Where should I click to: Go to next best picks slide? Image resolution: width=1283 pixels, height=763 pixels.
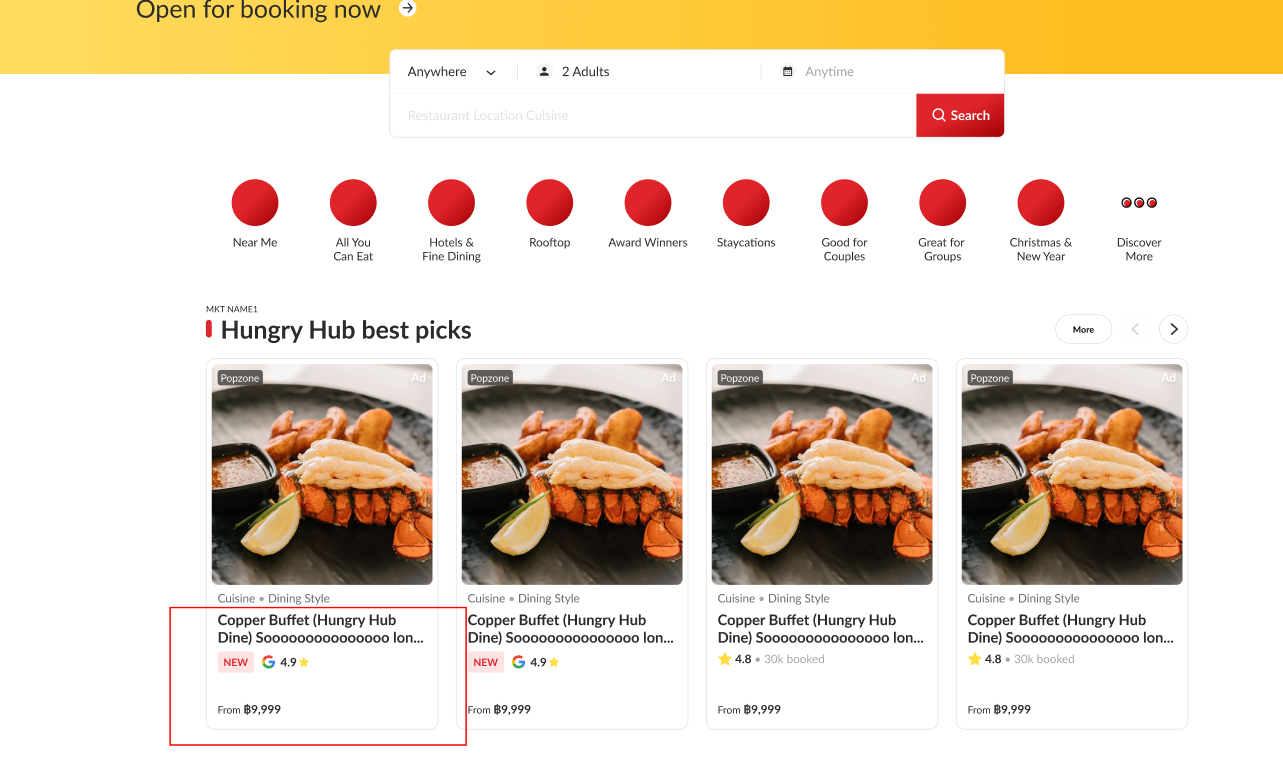coord(1174,329)
